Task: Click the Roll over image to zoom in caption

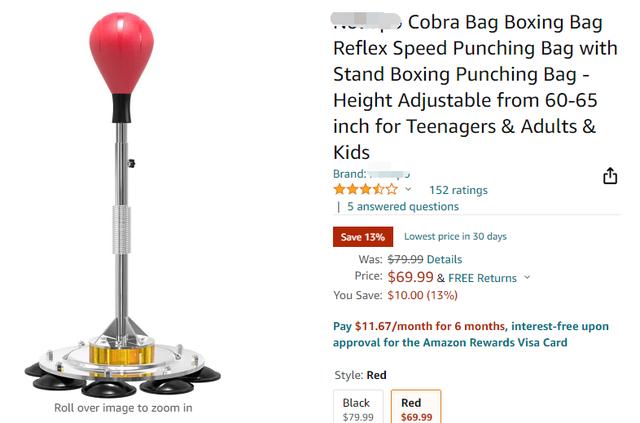Action: [123, 408]
